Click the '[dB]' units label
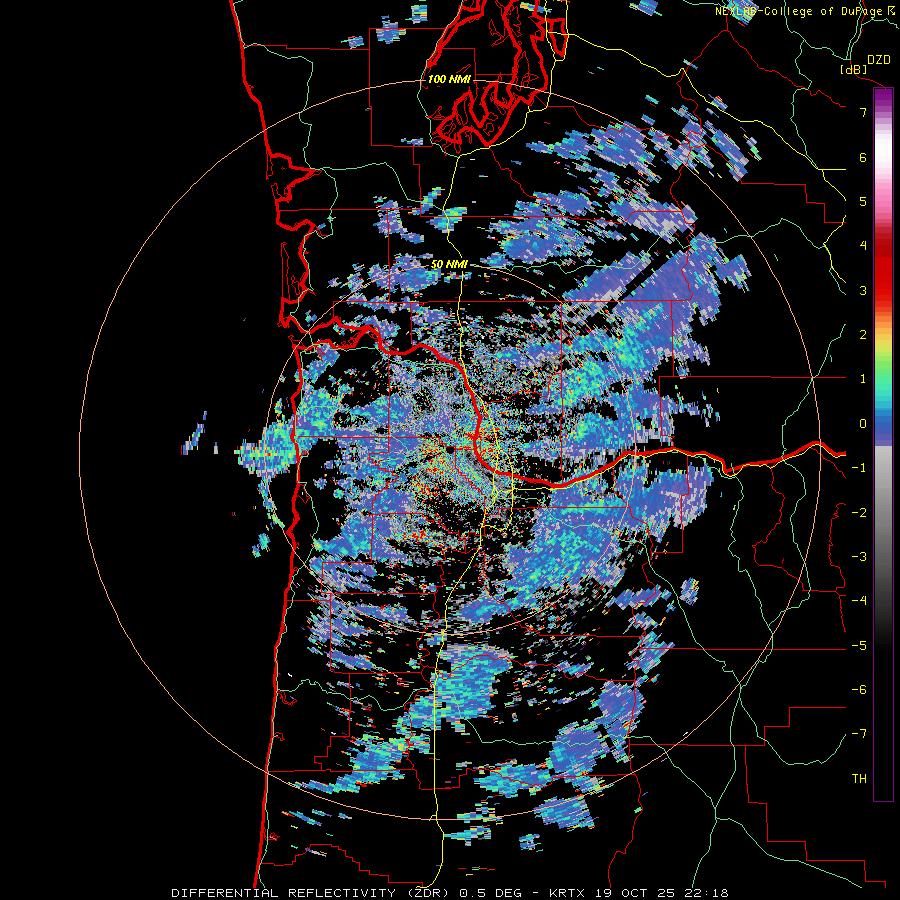Viewport: 900px width, 900px height. pos(853,69)
